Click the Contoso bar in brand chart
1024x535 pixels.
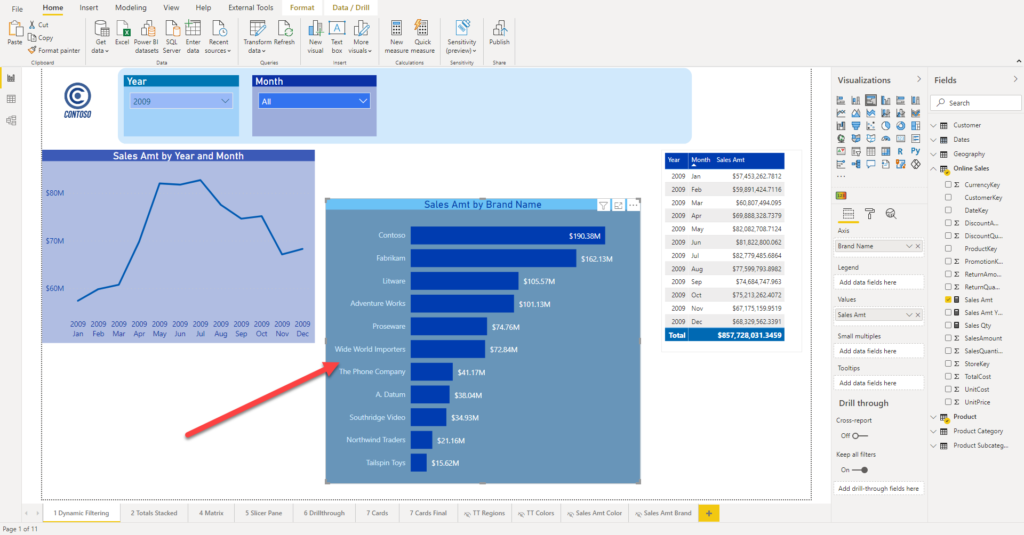point(507,236)
